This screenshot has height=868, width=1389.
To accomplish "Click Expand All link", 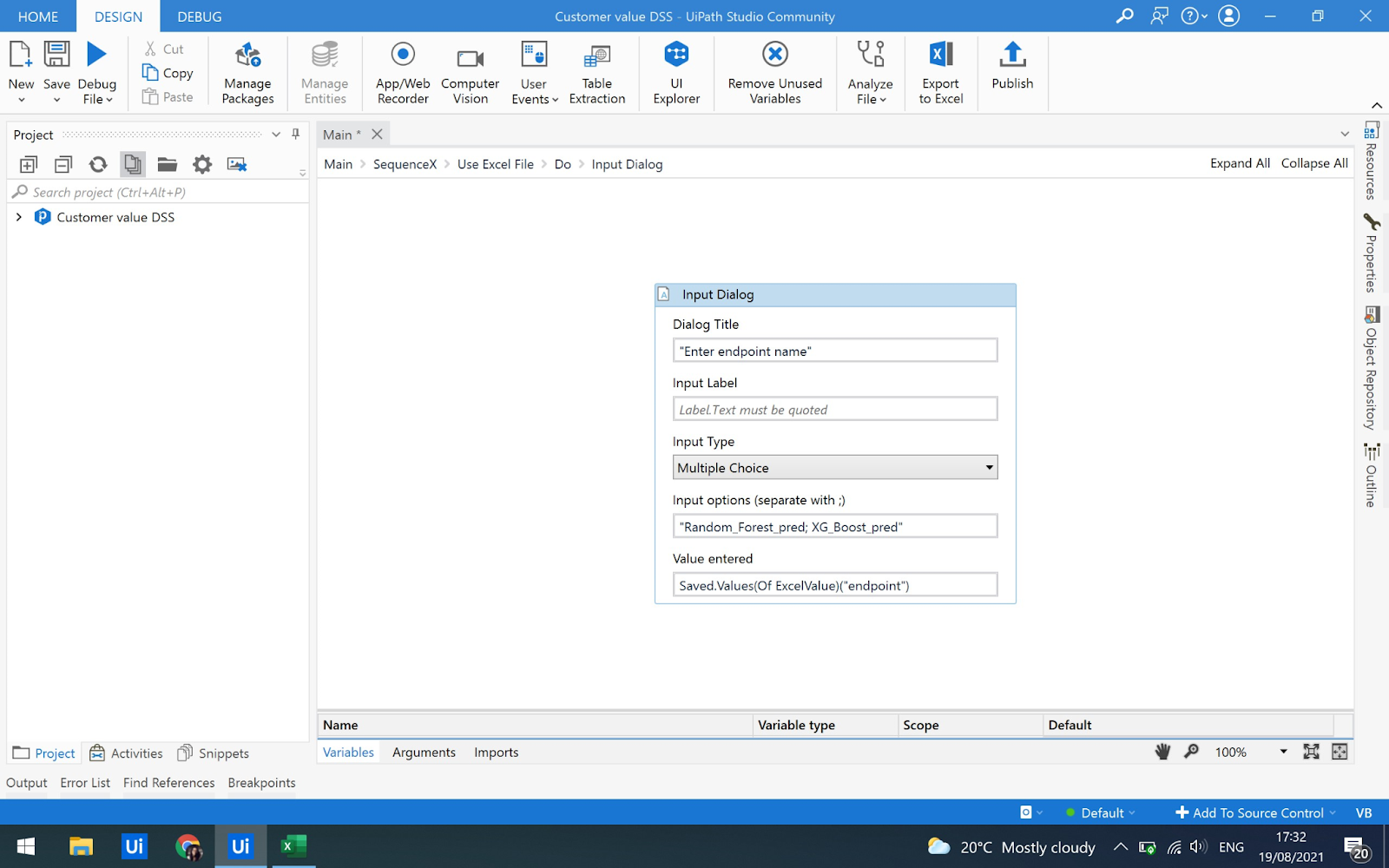I will pos(1239,163).
